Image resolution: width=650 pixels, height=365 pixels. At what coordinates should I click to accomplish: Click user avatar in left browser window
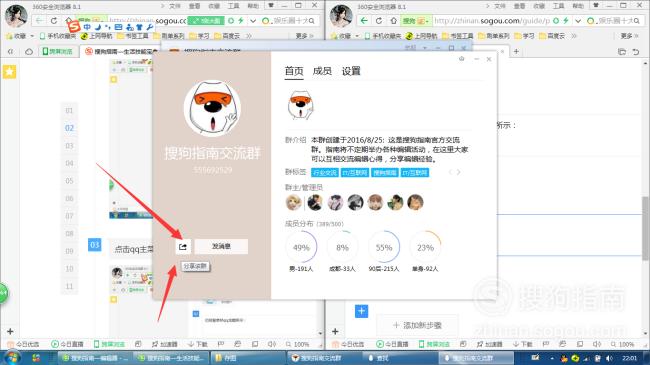coord(16,16)
